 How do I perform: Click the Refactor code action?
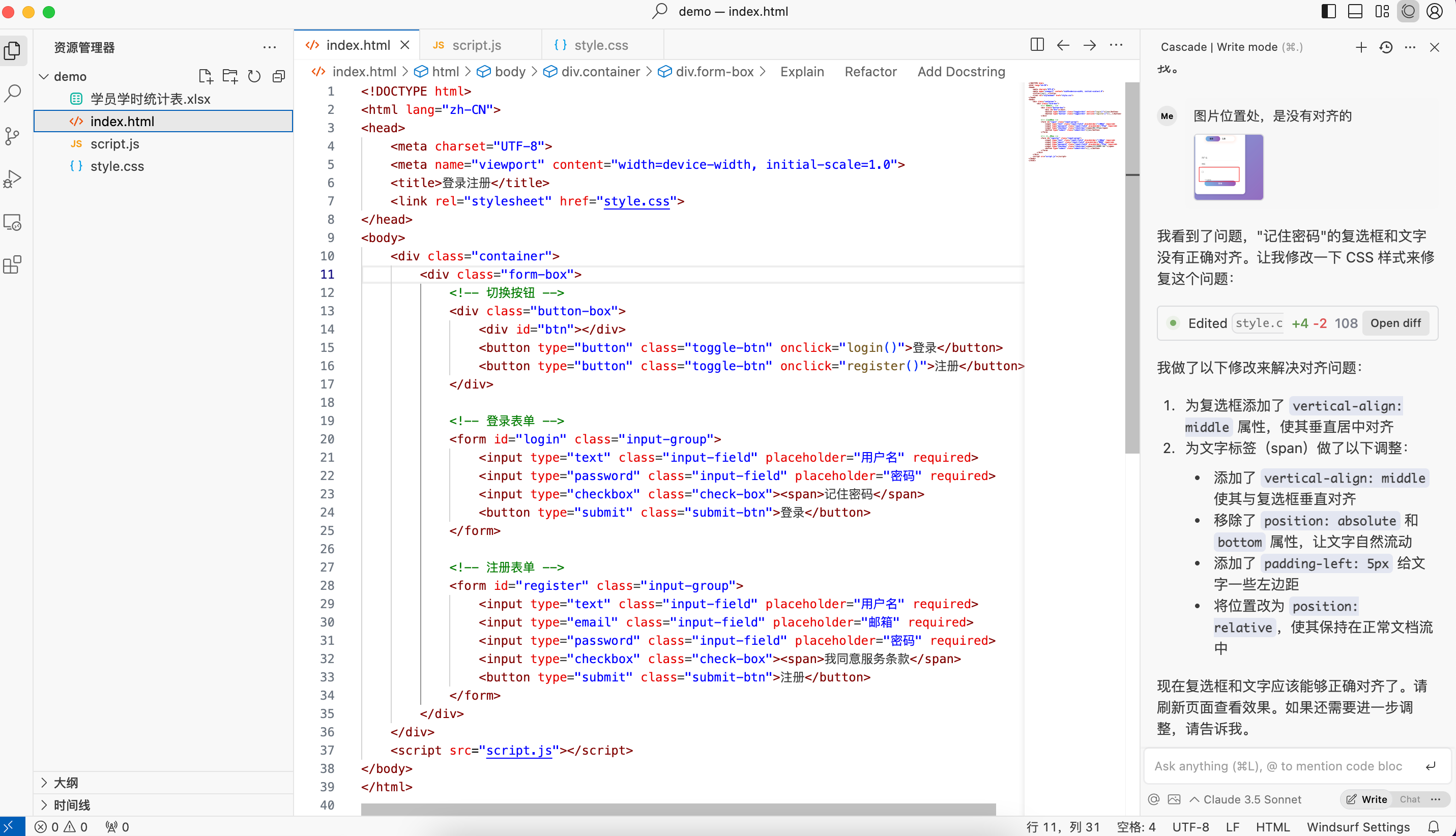click(870, 72)
